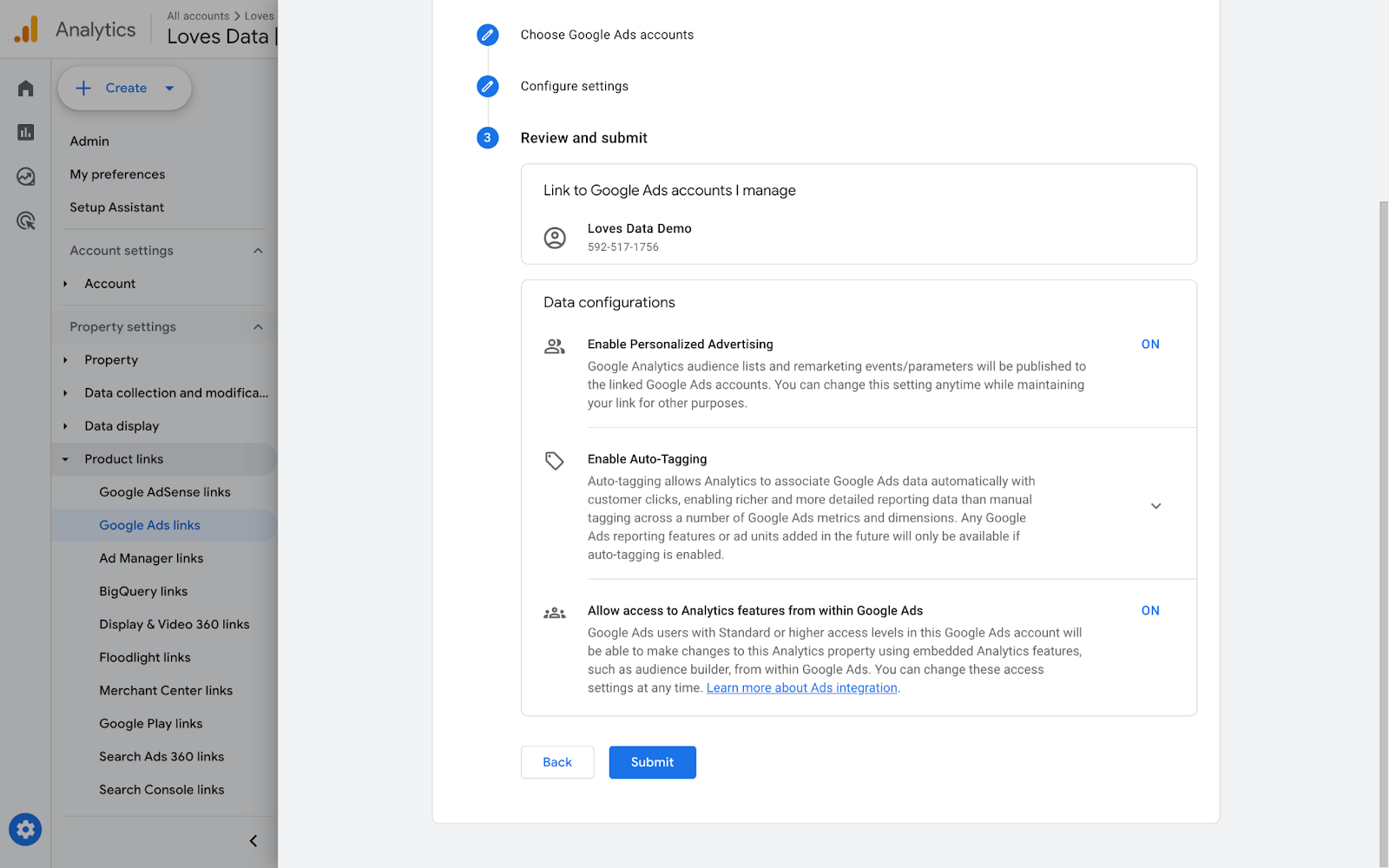Select Google AdSense links in Product links
This screenshot has width=1389, height=868.
(165, 491)
